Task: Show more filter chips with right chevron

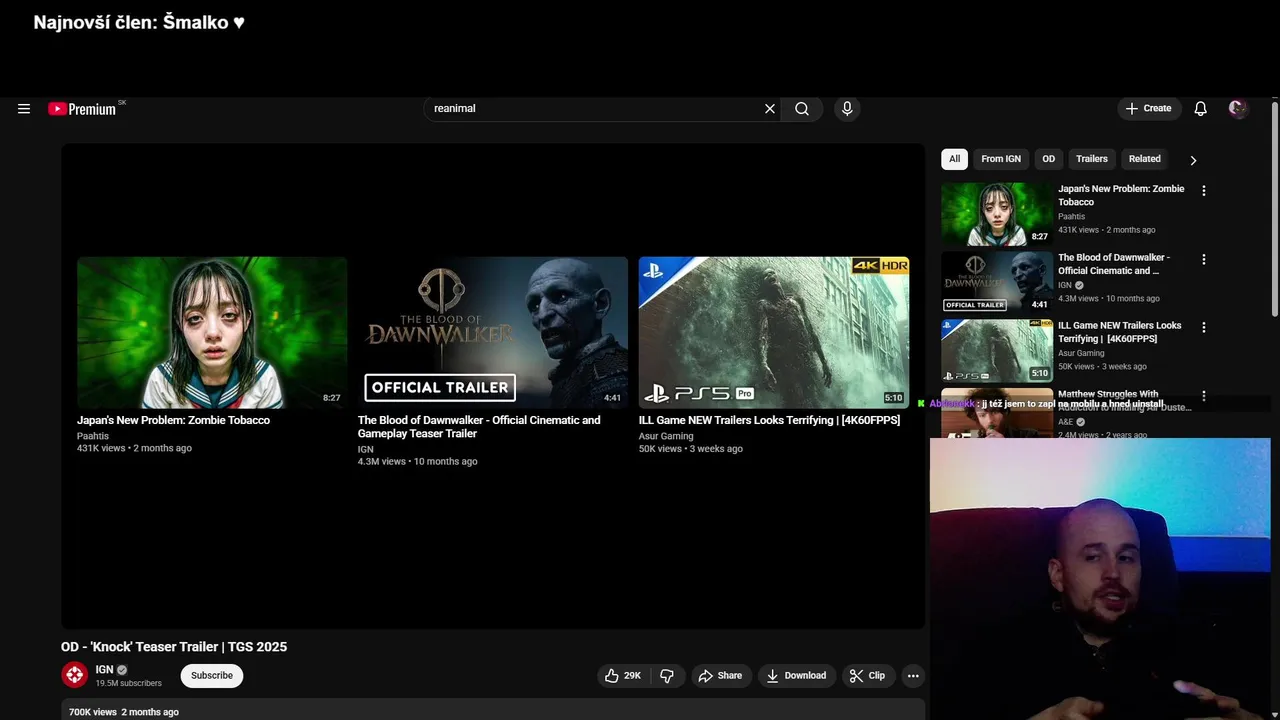Action: (x=1193, y=160)
